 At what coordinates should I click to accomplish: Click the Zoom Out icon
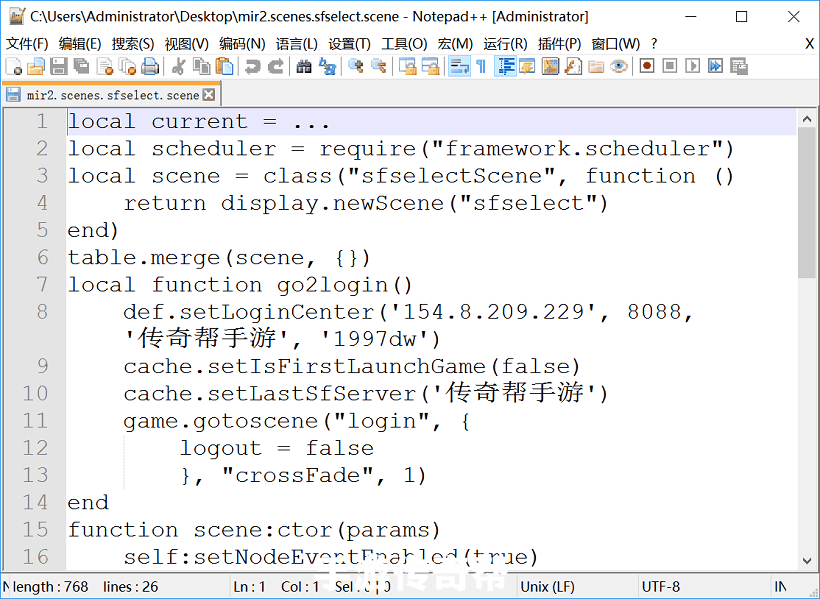coord(378,67)
